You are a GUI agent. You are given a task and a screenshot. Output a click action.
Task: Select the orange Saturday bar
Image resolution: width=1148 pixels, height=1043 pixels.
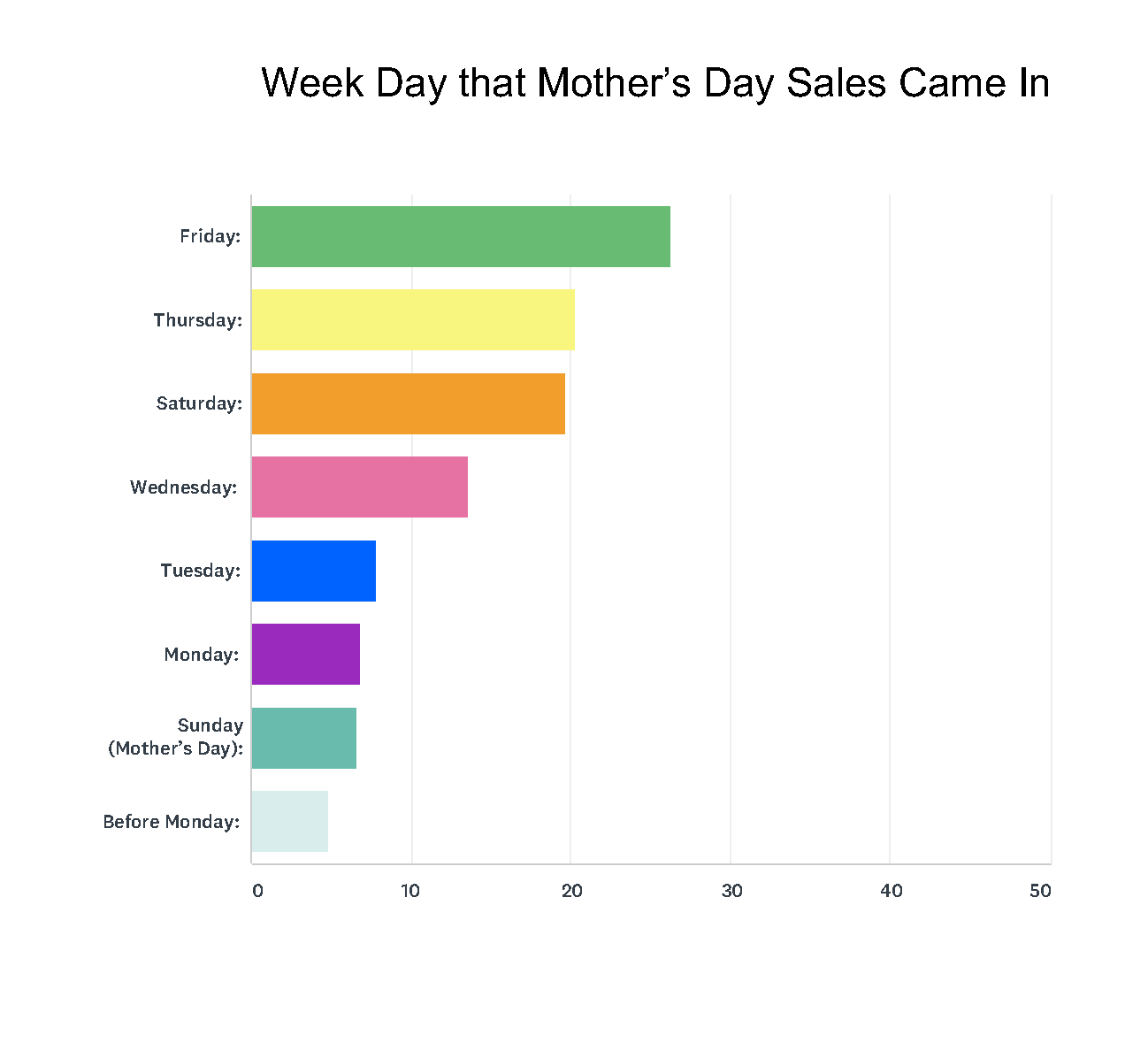pyautogui.click(x=408, y=403)
